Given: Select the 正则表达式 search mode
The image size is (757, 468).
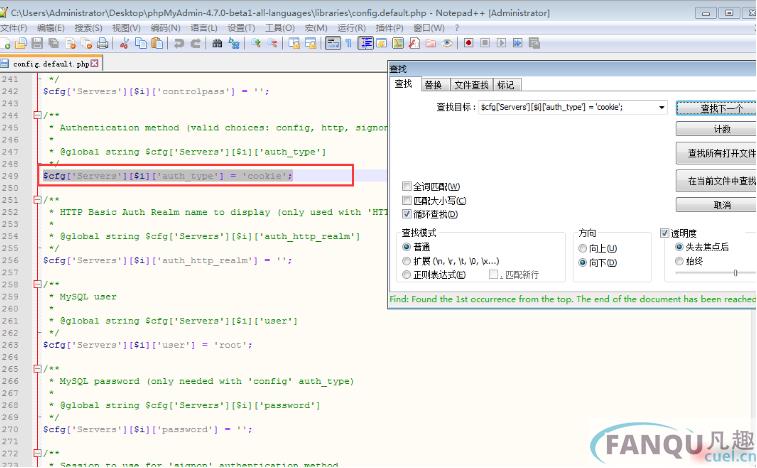Looking at the screenshot, I should tap(405, 274).
